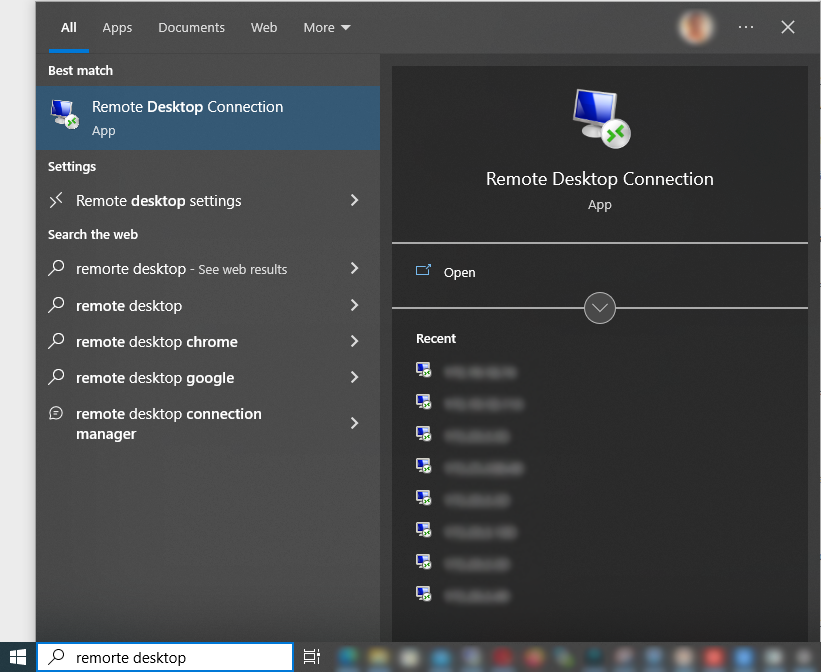Open 'remorte desktop' See web results
This screenshot has height=672, width=821.
click(208, 269)
